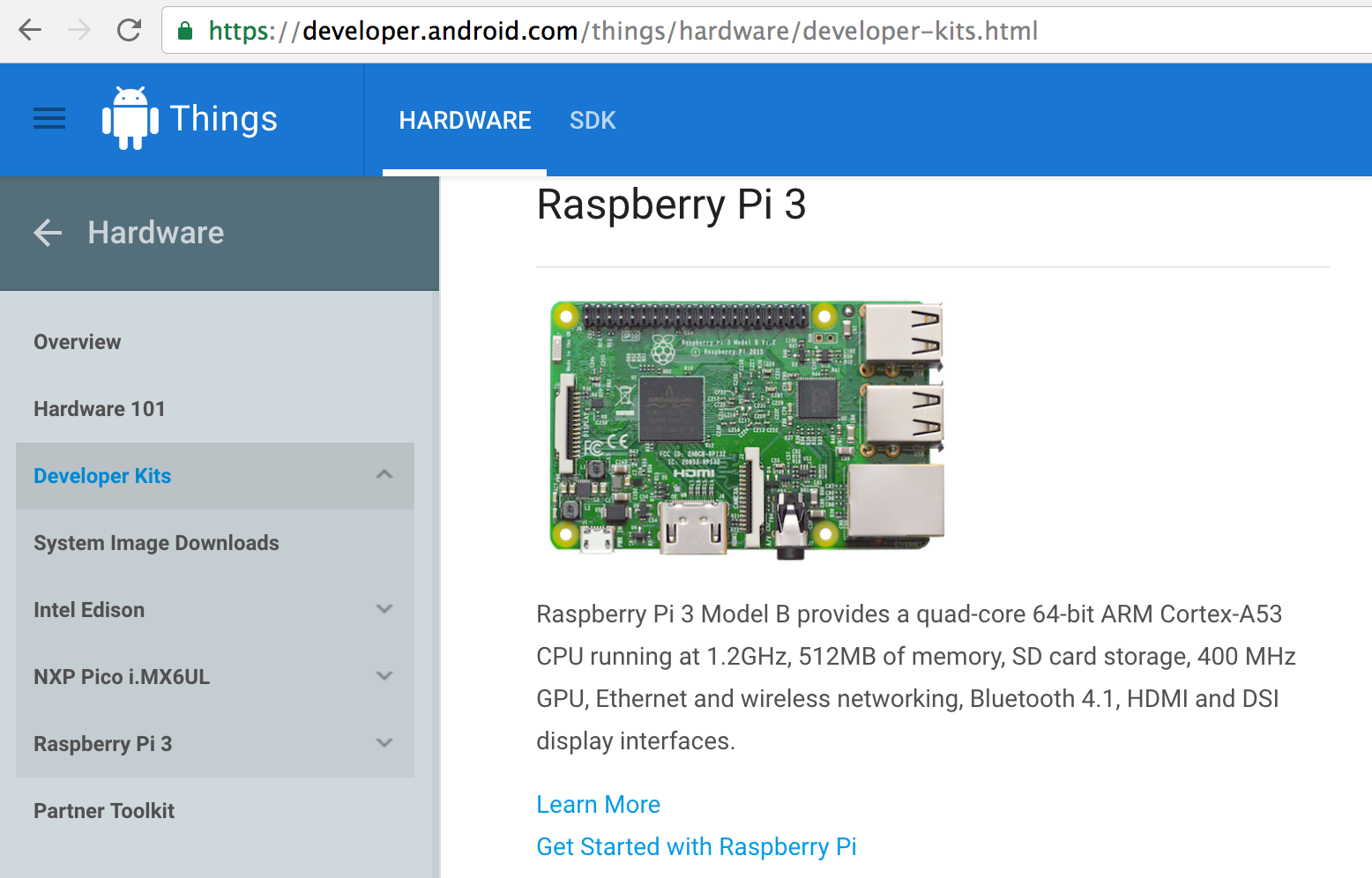This screenshot has width=1372, height=878.
Task: Expand the Raspberry Pi 3 sidebar section
Action: tap(384, 743)
